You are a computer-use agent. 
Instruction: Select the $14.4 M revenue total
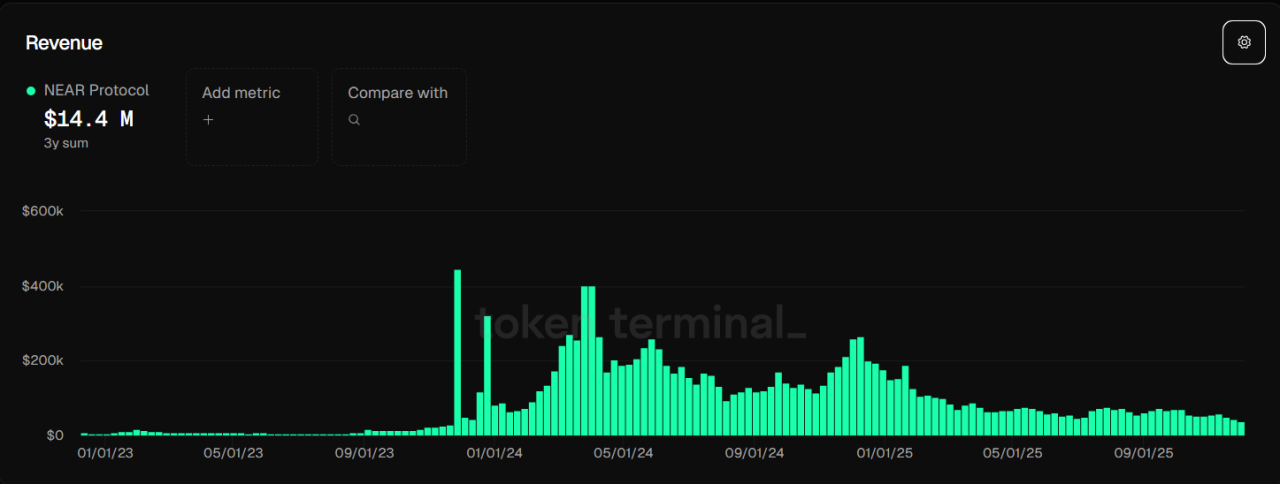(x=88, y=119)
